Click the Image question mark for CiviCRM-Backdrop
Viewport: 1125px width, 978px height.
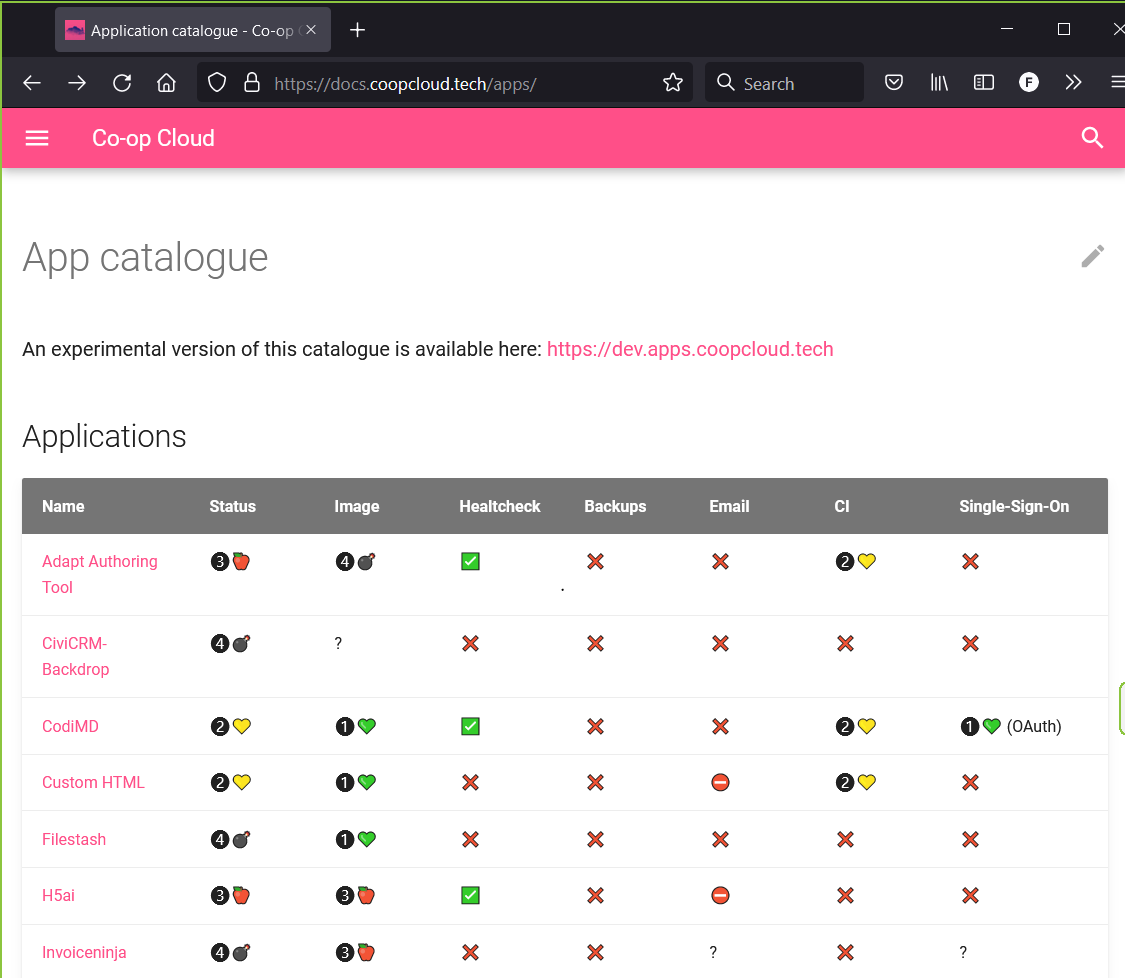(x=338, y=644)
